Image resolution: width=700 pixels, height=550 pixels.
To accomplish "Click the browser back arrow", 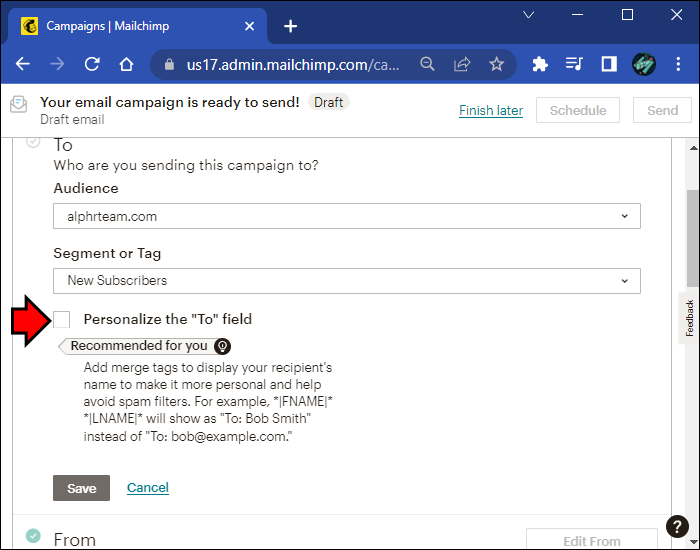I will pyautogui.click(x=22, y=64).
